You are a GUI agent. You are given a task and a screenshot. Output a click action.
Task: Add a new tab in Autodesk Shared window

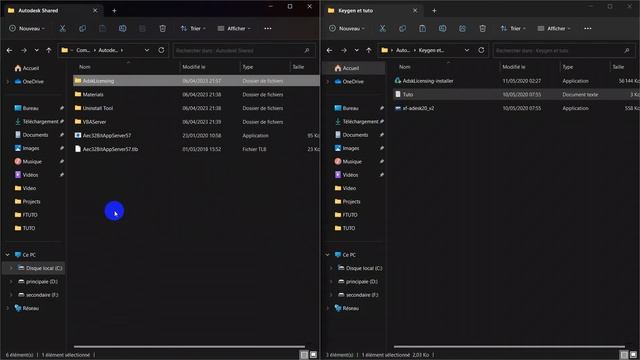(114, 11)
